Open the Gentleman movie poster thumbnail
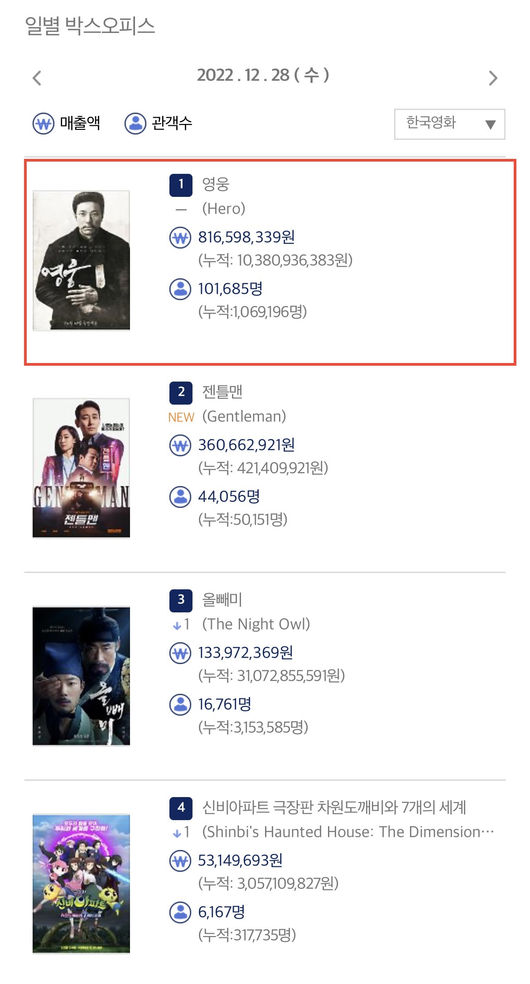This screenshot has height=984, width=530. coord(81,468)
